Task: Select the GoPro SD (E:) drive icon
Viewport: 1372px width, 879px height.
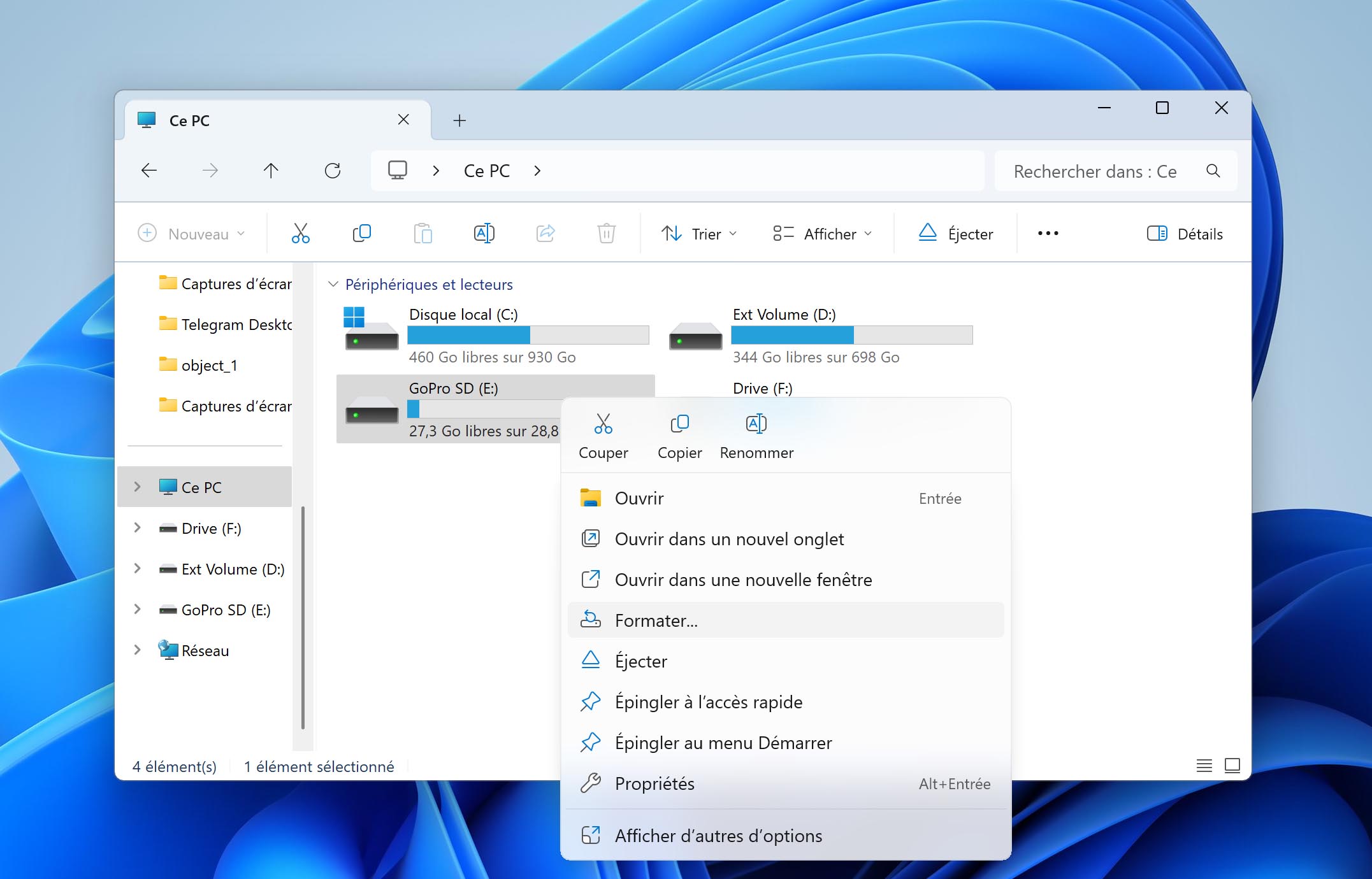Action: point(372,411)
